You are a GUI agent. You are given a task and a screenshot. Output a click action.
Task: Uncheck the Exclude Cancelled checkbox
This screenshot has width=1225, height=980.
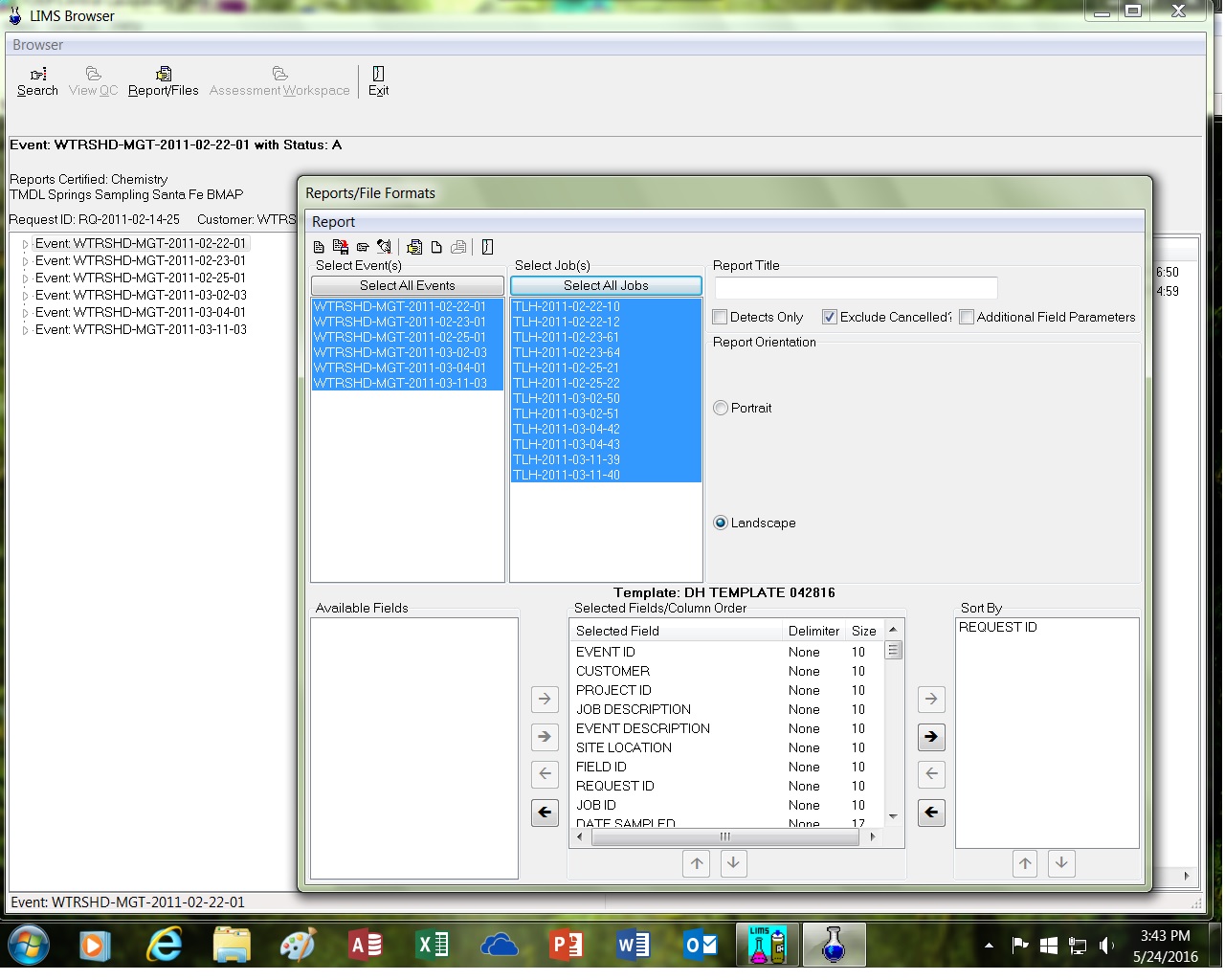pos(830,317)
